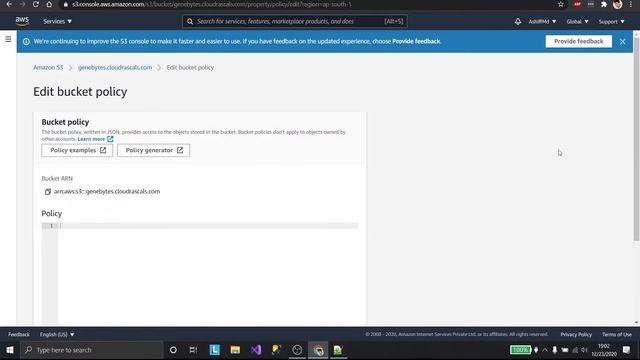The height and width of the screenshot is (360, 640).
Task: Focus the AWS search bar
Action: [295, 21]
